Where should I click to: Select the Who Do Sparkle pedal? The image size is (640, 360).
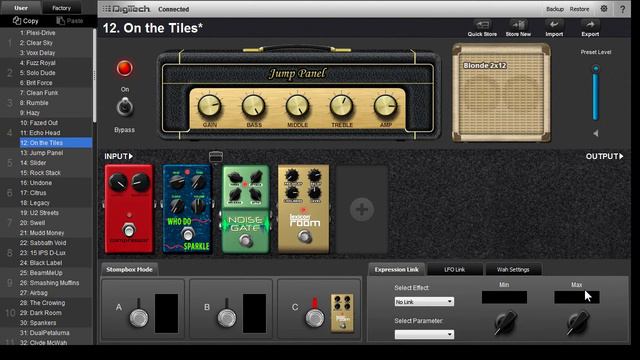click(187, 209)
